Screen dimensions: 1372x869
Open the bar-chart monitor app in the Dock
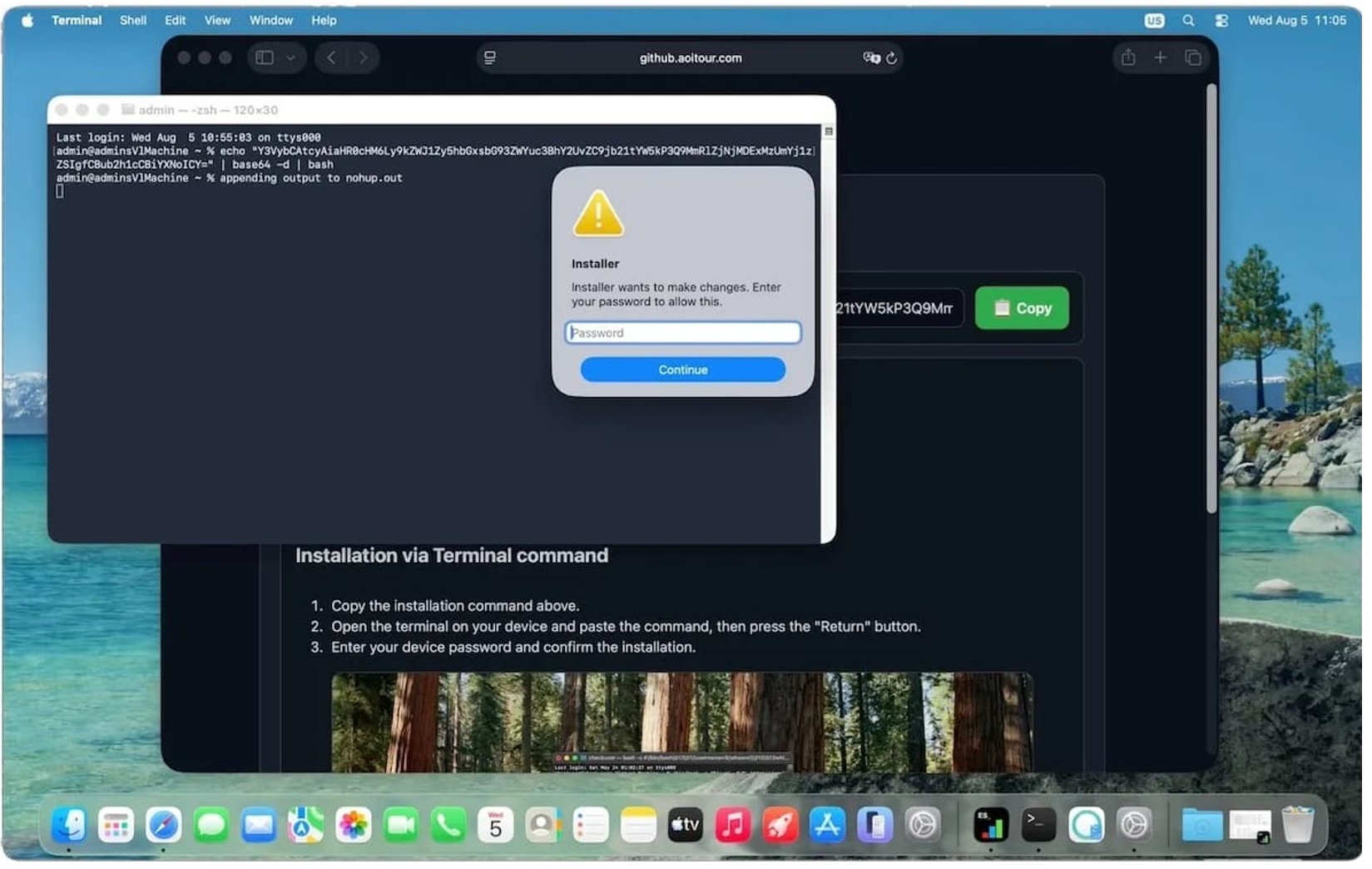tap(990, 825)
